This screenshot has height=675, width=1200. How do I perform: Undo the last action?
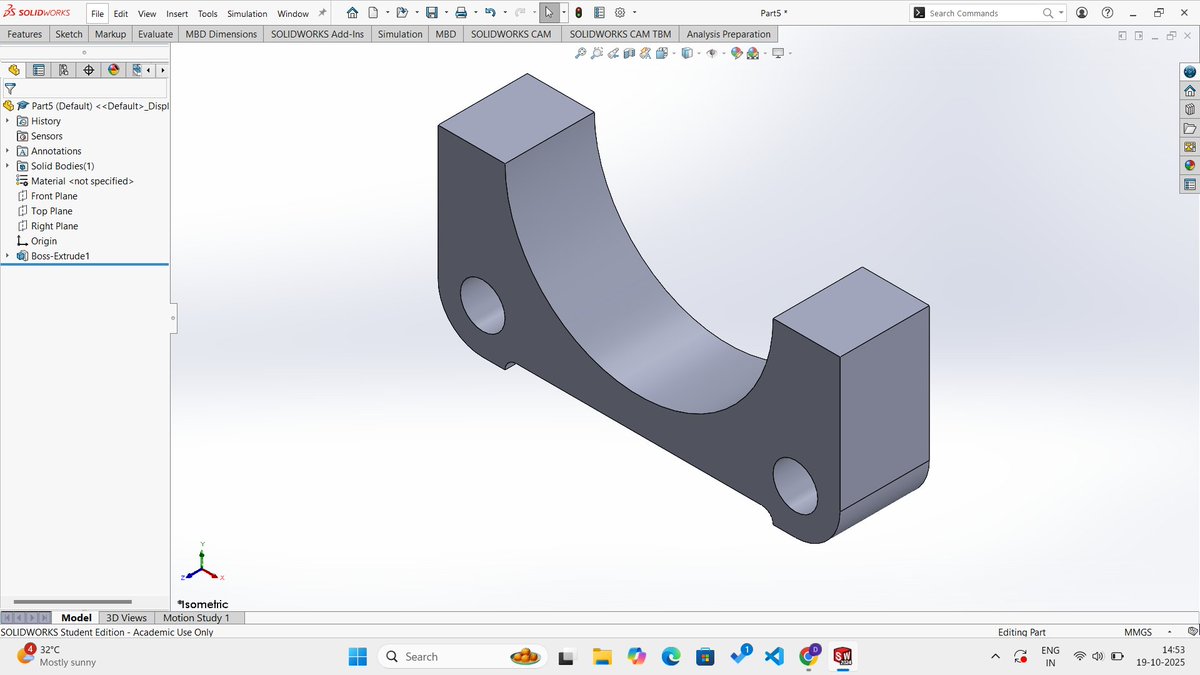(489, 13)
